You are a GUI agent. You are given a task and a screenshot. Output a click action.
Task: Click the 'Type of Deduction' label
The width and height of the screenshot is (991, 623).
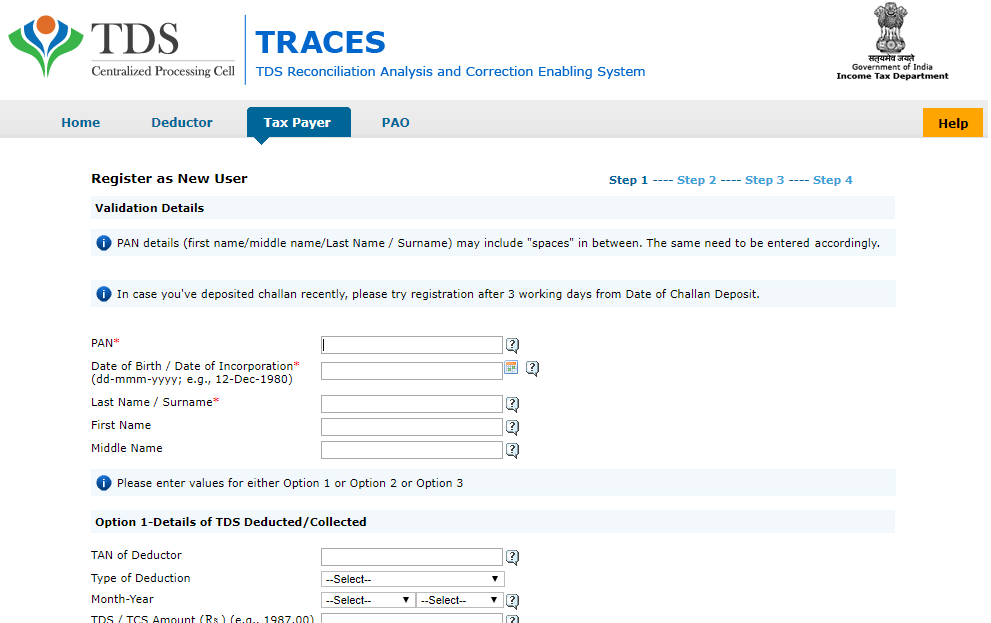(x=140, y=578)
